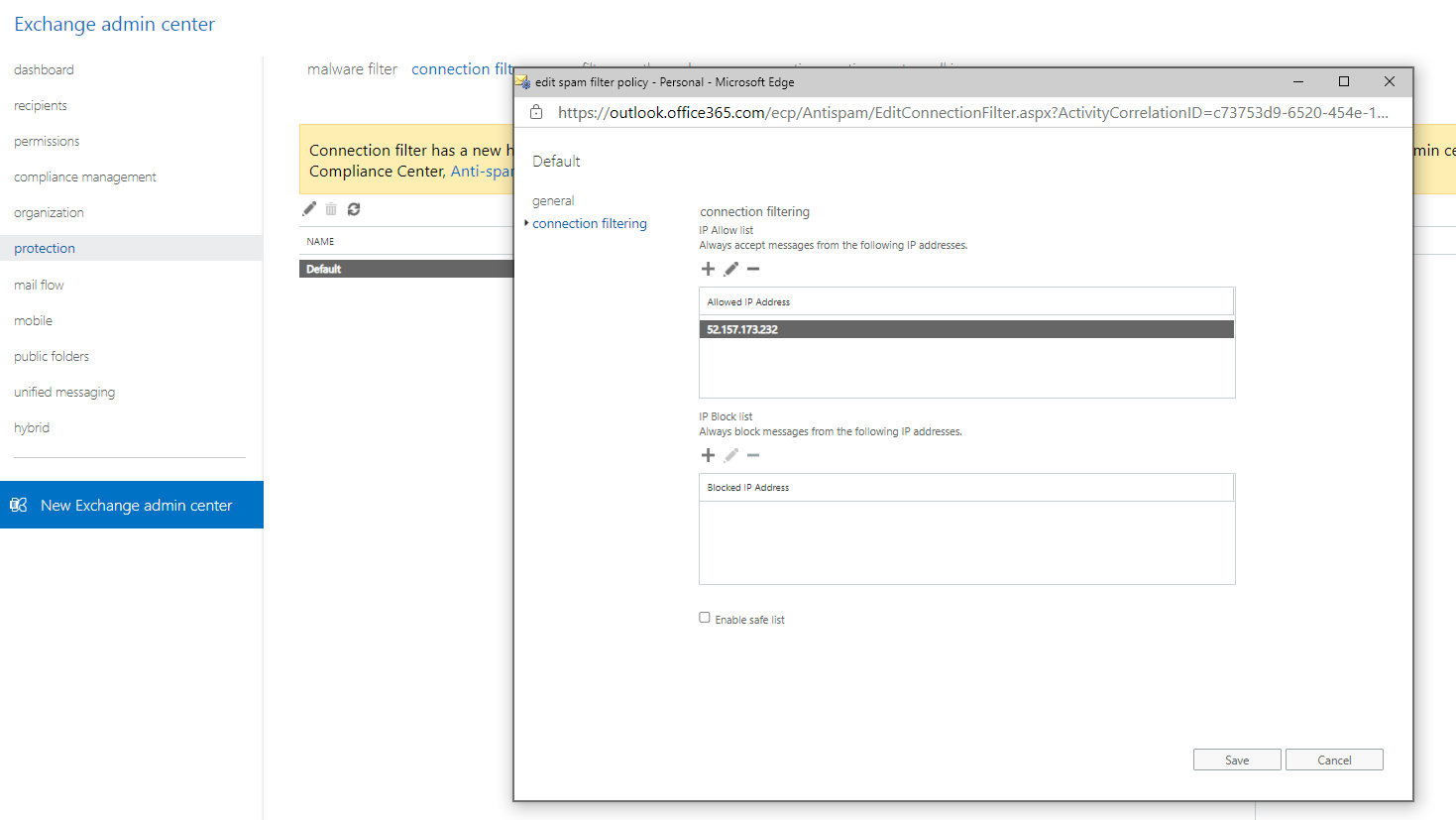This screenshot has width=1456, height=820.
Task: Select the Default policy row in list
Action: coord(406,269)
